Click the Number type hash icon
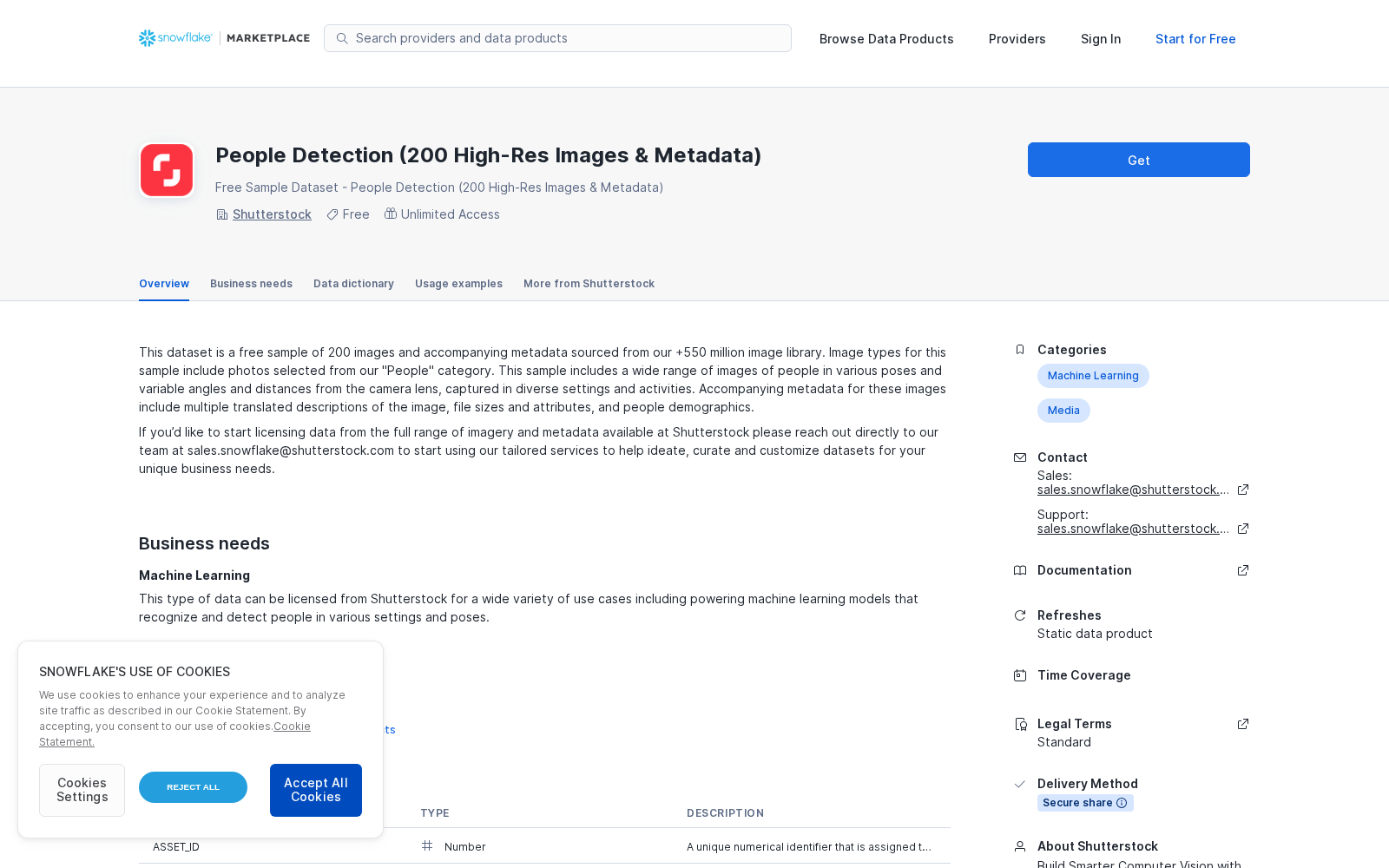 [427, 845]
